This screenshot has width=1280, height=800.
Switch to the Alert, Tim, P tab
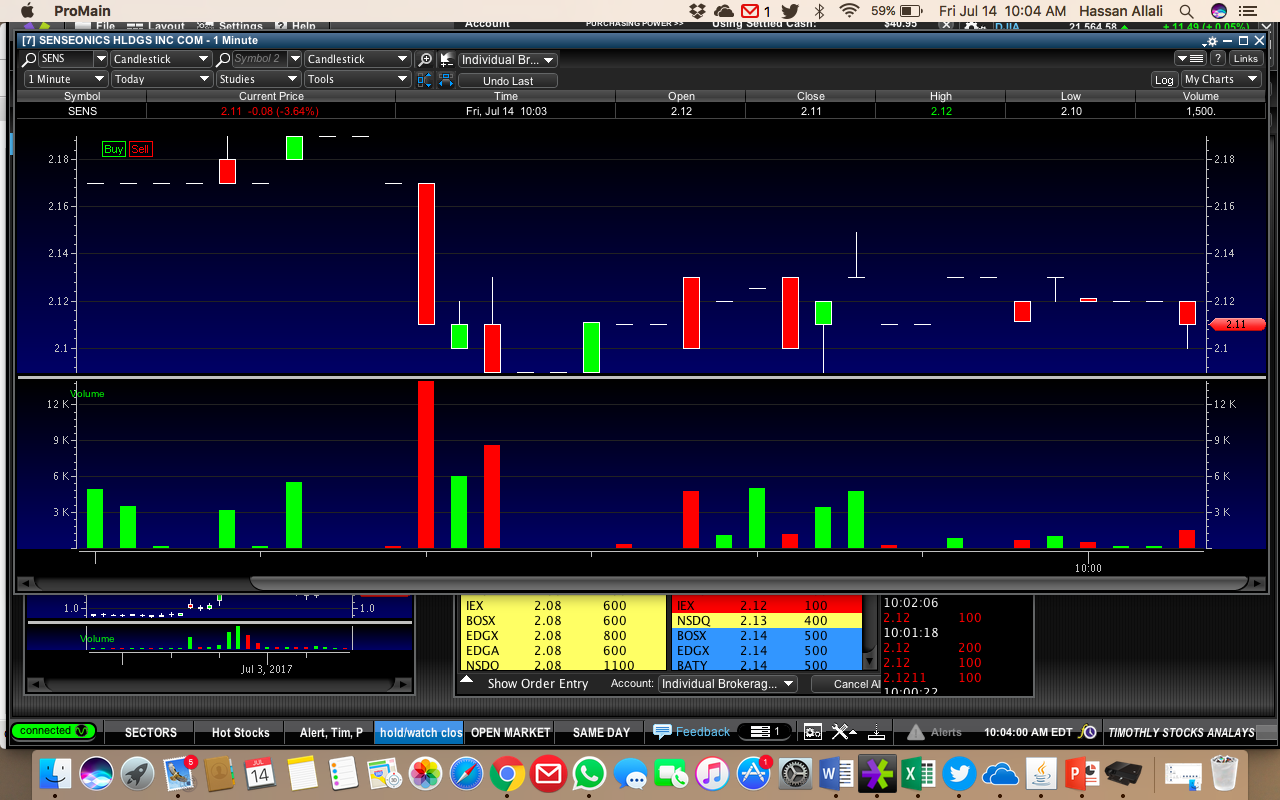331,732
